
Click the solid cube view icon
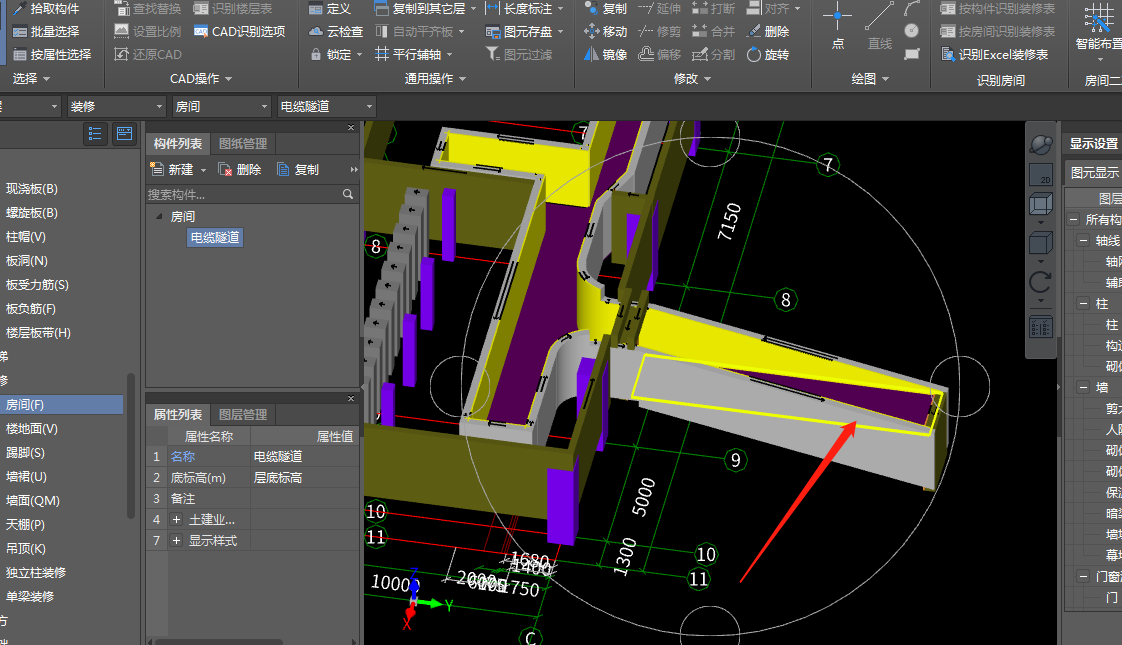[x=1040, y=243]
